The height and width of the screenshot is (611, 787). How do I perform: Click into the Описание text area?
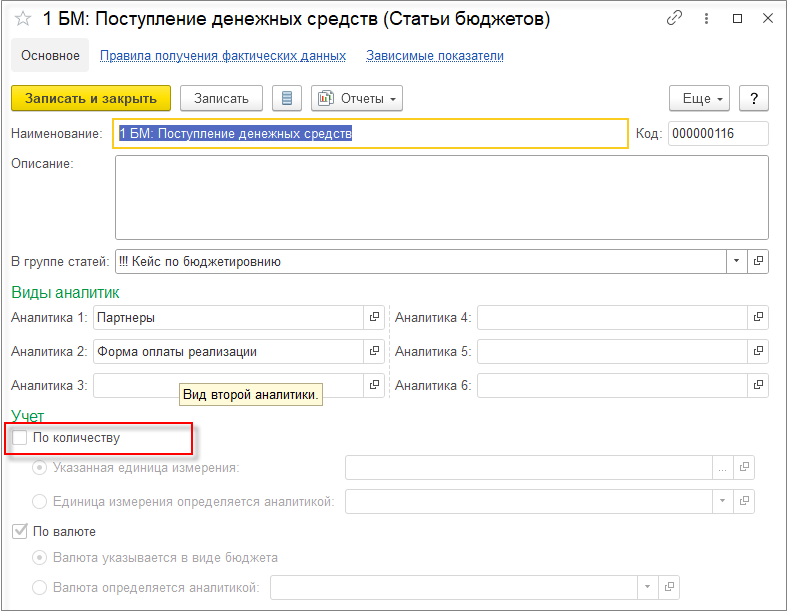pos(441,197)
